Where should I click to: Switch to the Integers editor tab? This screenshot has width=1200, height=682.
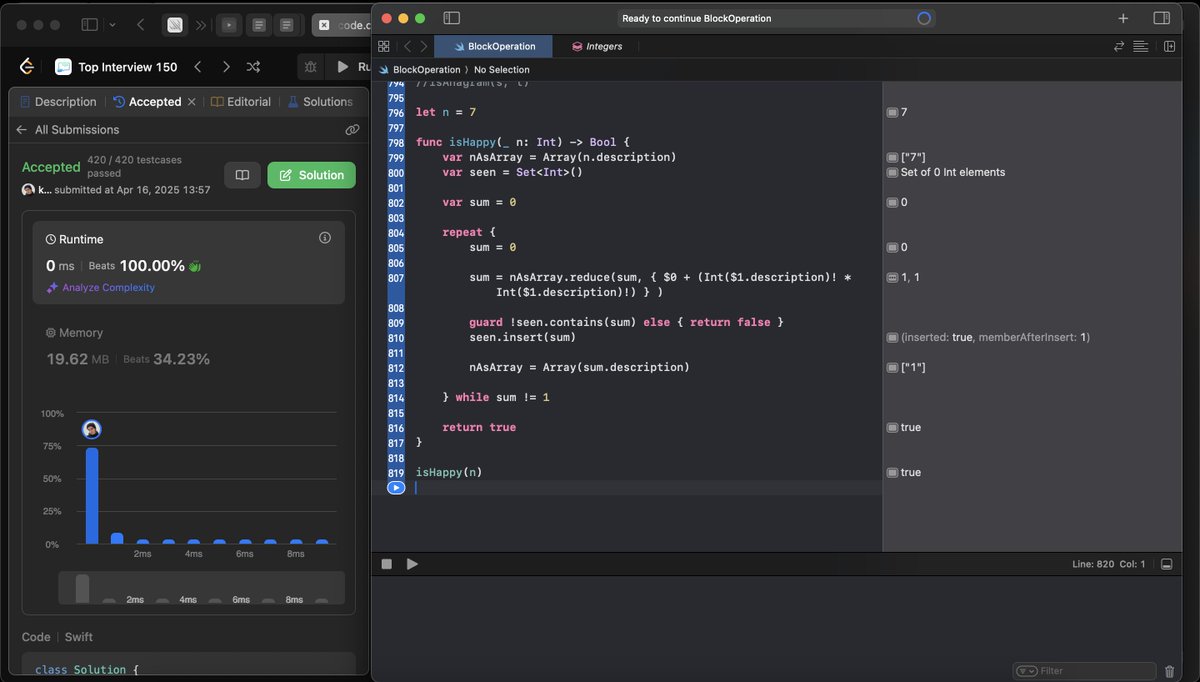click(598, 46)
